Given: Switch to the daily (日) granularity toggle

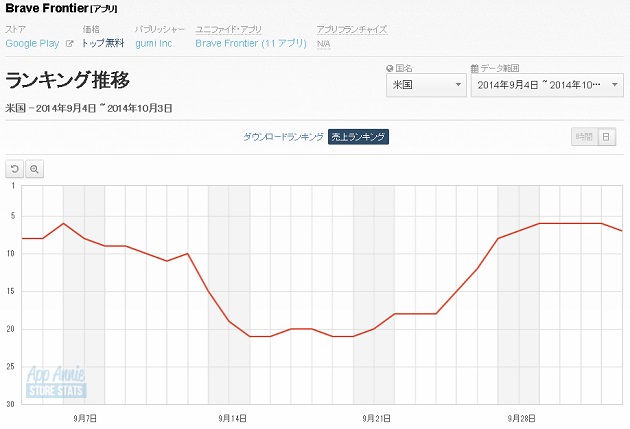Looking at the screenshot, I should point(606,137).
